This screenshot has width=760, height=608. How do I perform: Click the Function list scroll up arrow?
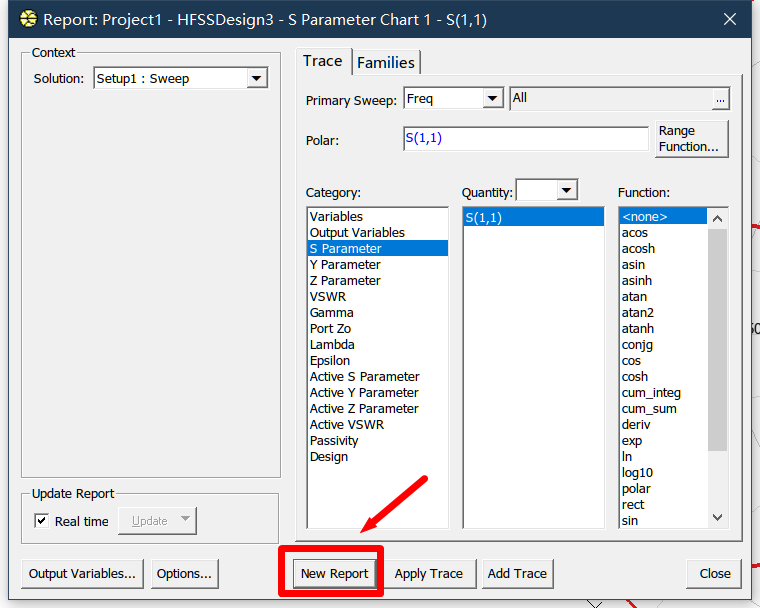pos(717,219)
